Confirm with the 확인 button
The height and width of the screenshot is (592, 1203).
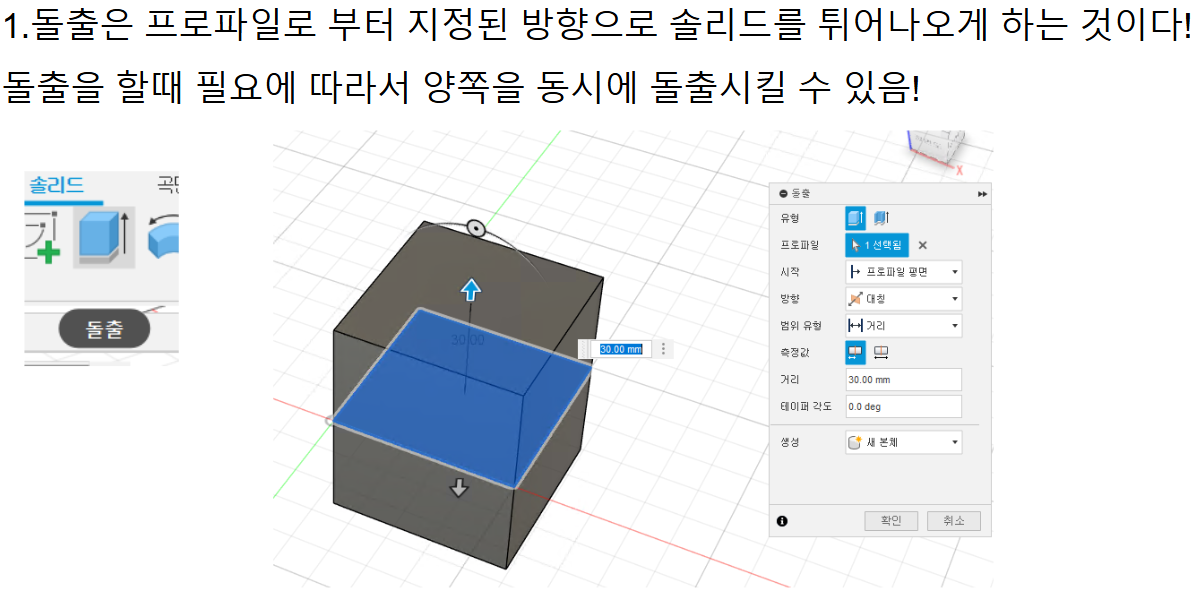(x=891, y=521)
